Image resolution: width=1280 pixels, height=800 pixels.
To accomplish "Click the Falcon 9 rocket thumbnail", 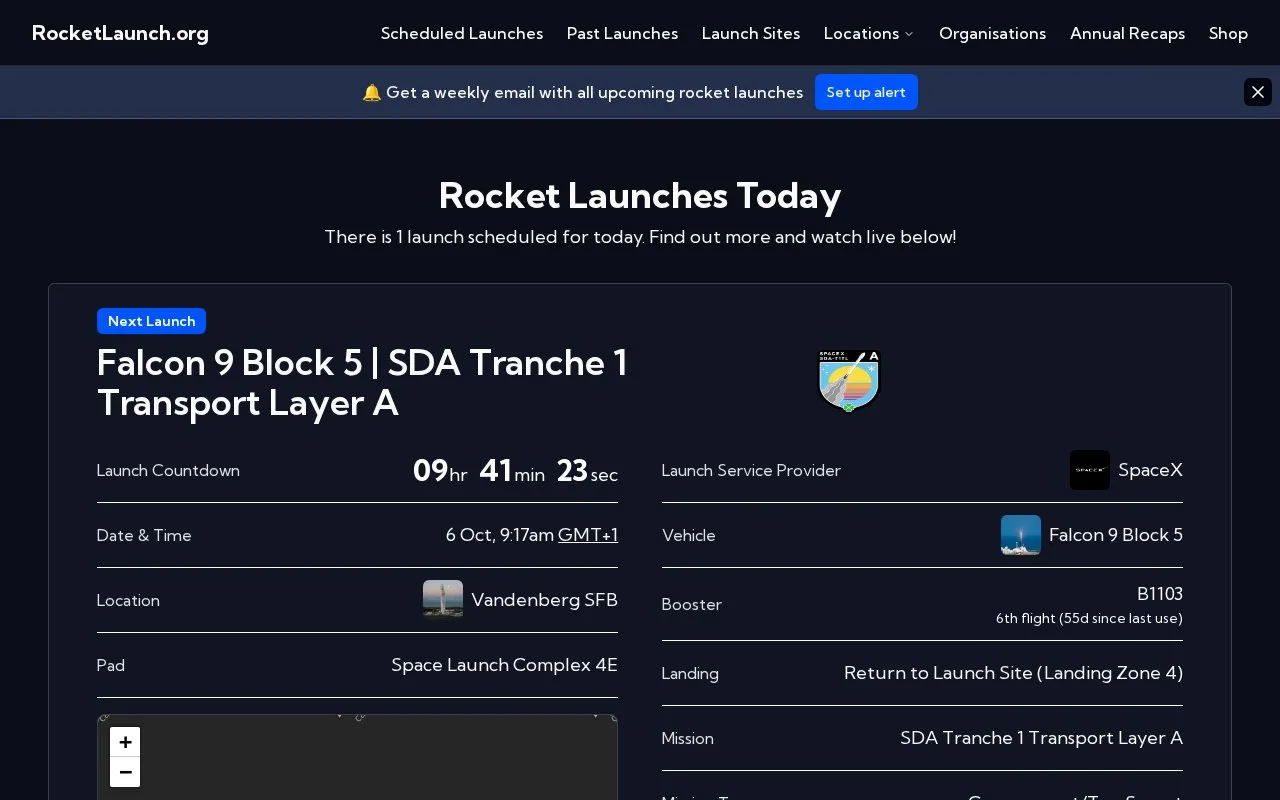I will click(x=1021, y=535).
